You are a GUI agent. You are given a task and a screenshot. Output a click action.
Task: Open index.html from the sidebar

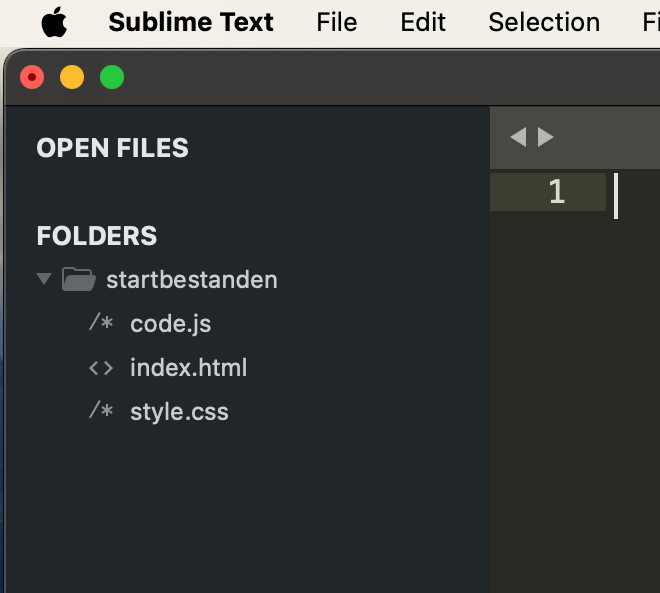188,367
